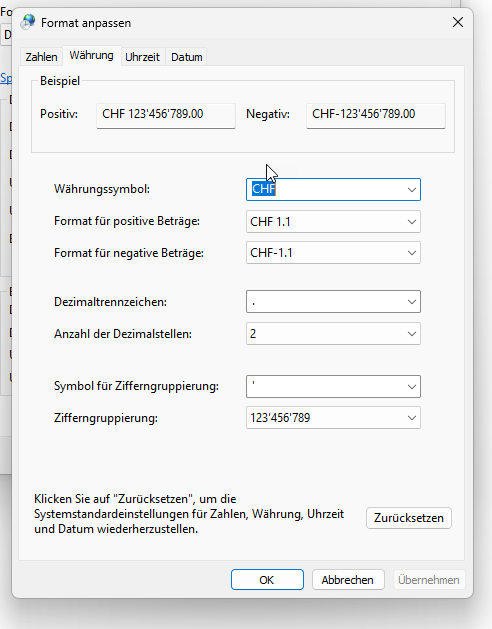Click the Symbol für Zifferngruppierung text field

325,386
